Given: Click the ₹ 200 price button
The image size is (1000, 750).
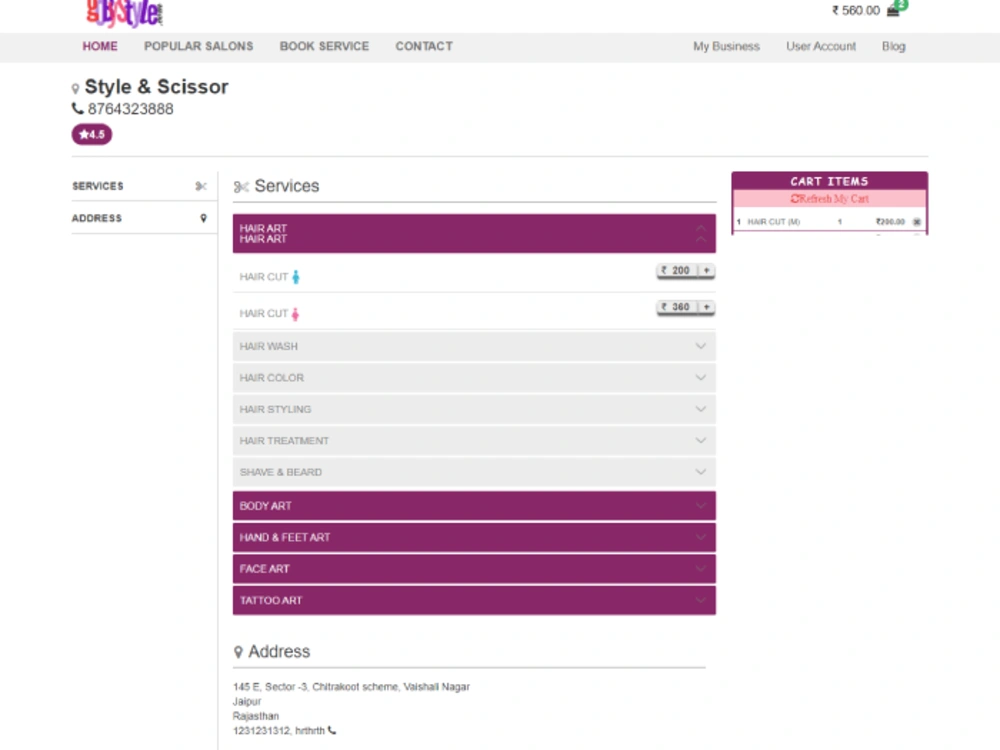Looking at the screenshot, I should coord(677,270).
